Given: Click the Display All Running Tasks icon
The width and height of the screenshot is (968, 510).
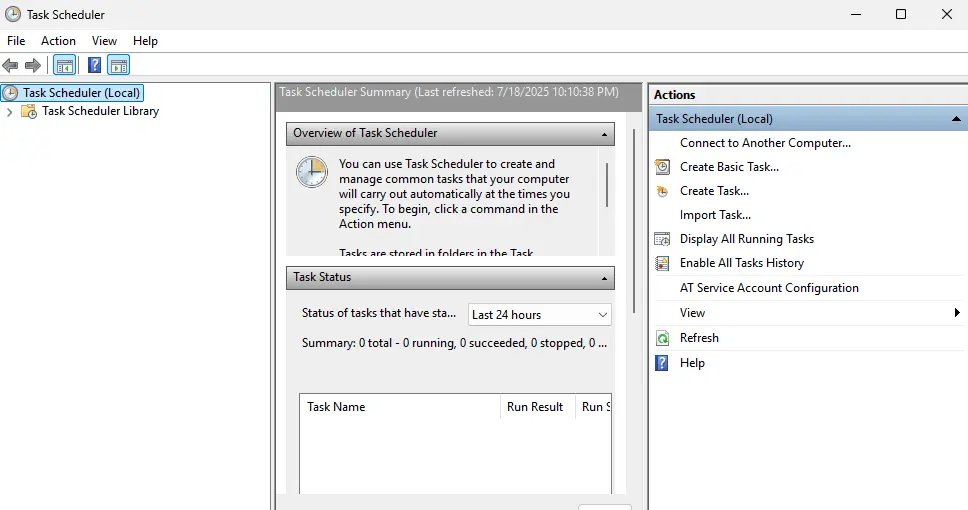Looking at the screenshot, I should [x=662, y=239].
